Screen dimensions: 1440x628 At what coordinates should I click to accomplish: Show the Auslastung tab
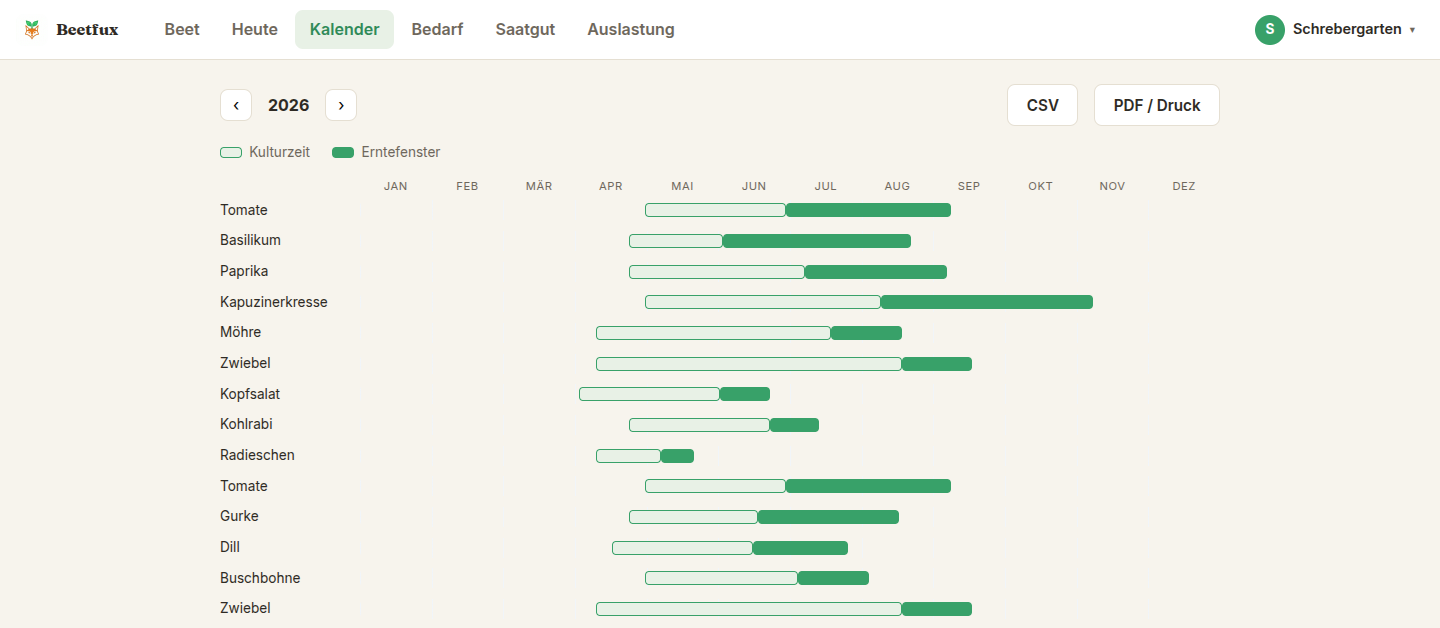click(x=631, y=30)
